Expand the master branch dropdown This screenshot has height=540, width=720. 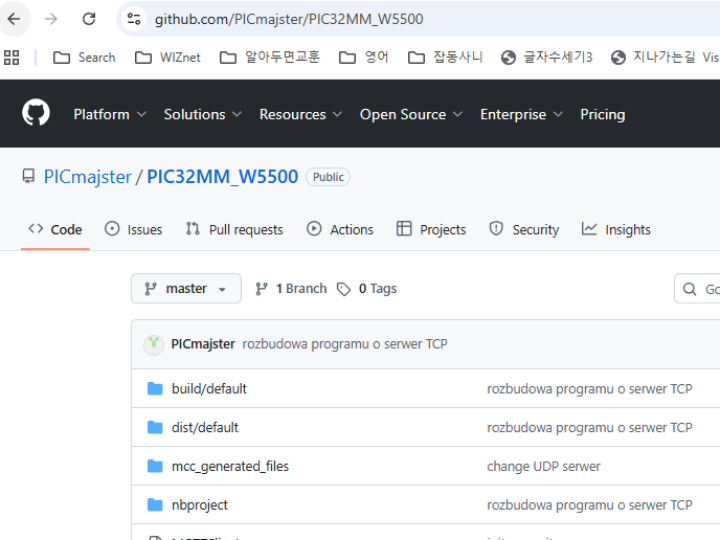pos(186,289)
